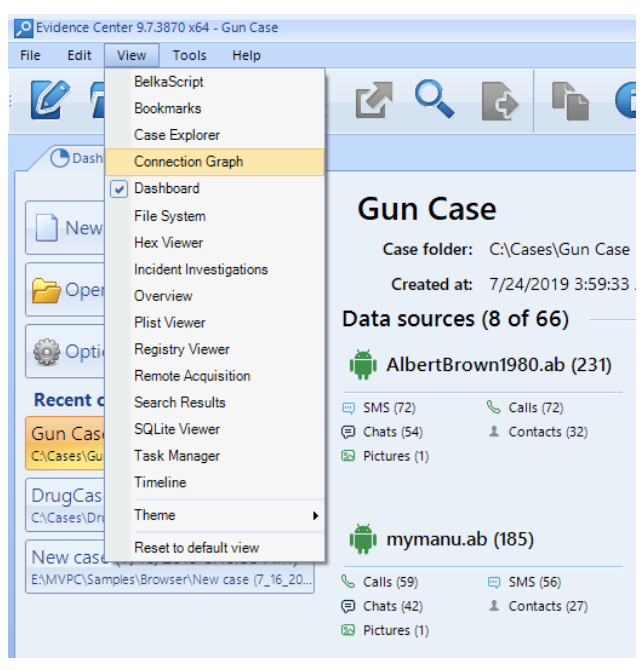Click the blue pencil edit toolbar icon

coord(50,99)
